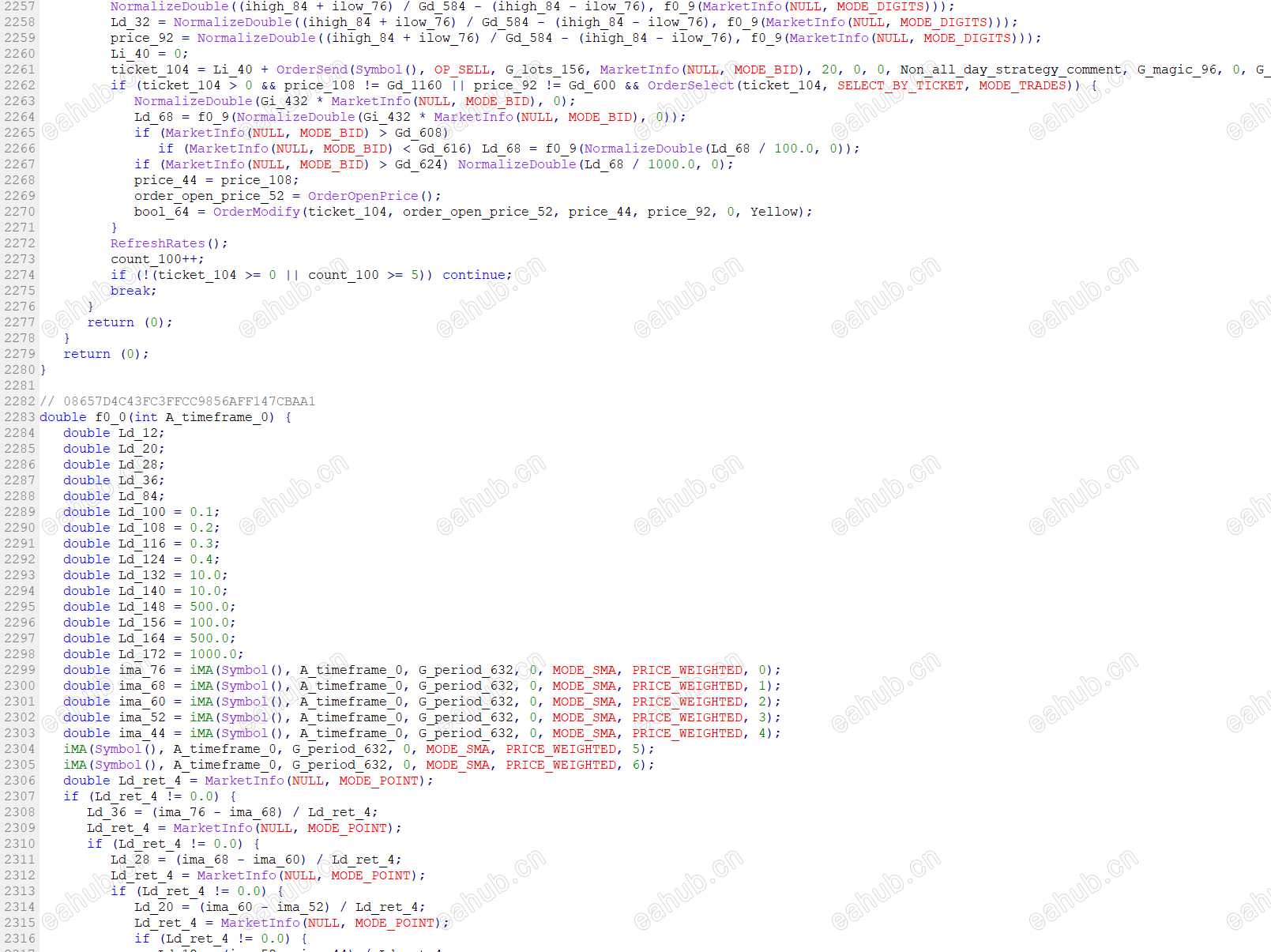The width and height of the screenshot is (1271, 952).
Task: Click line number 2316 in the gutter
Action: pos(19,939)
